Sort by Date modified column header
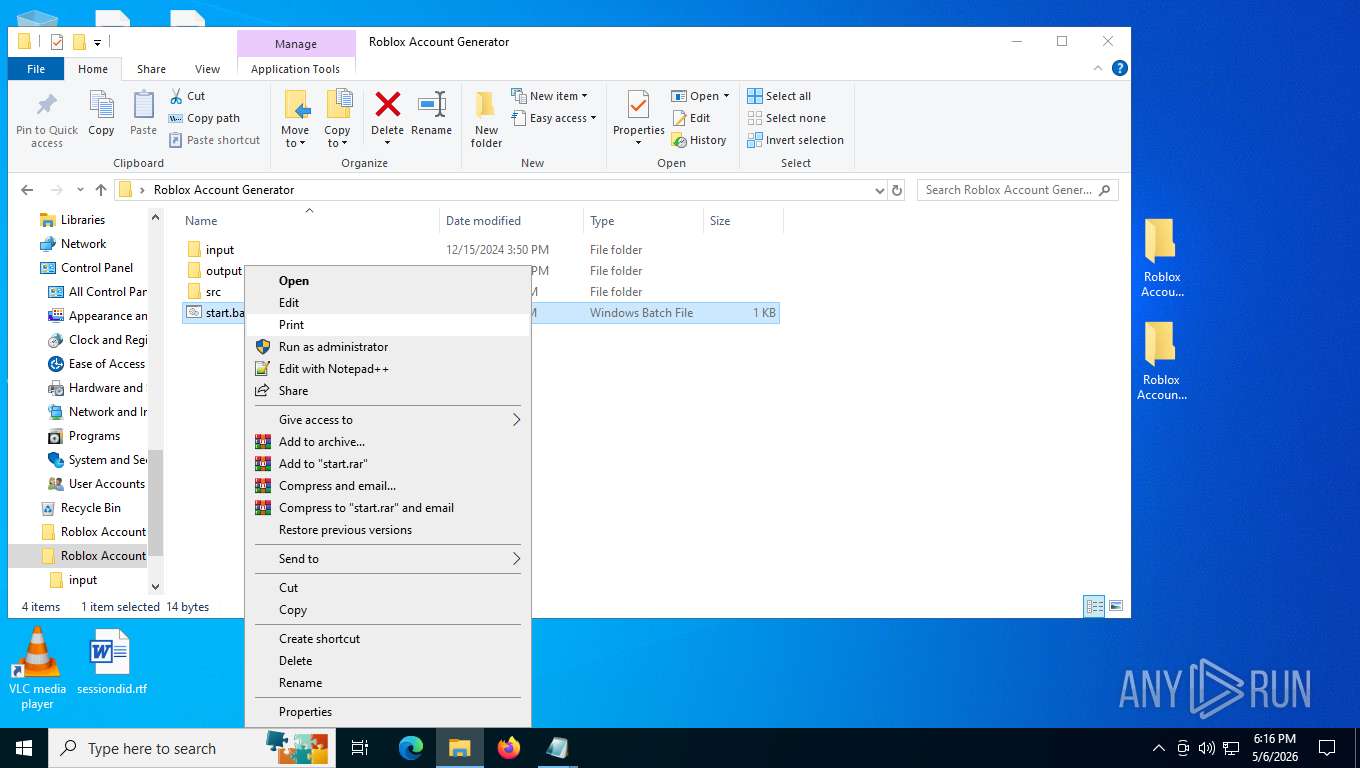This screenshot has width=1360, height=768. pos(510,221)
